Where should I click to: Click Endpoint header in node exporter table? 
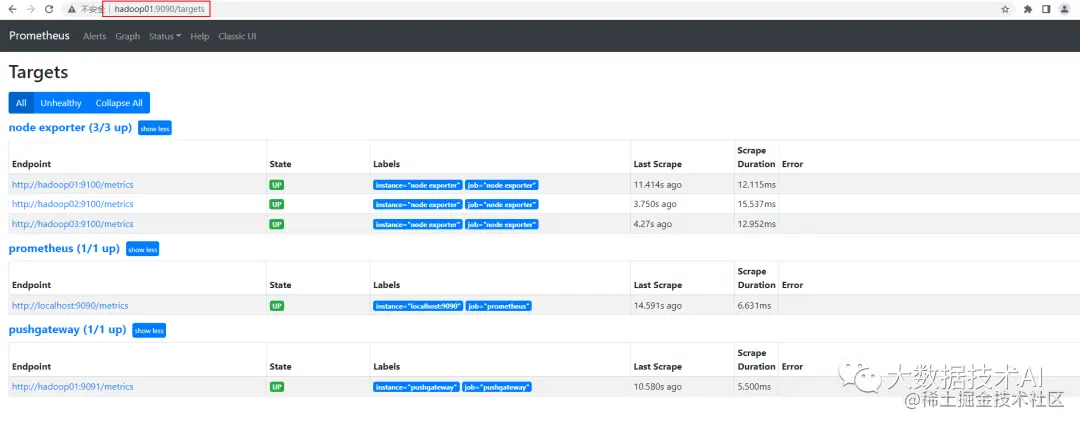(32, 164)
